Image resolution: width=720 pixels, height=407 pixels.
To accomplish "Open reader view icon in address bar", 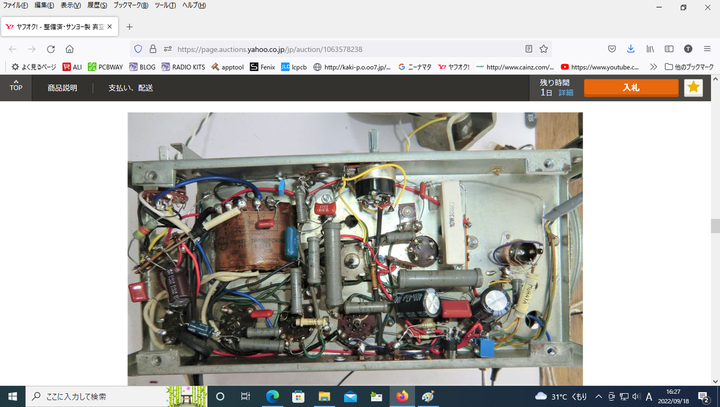I will 528,48.
